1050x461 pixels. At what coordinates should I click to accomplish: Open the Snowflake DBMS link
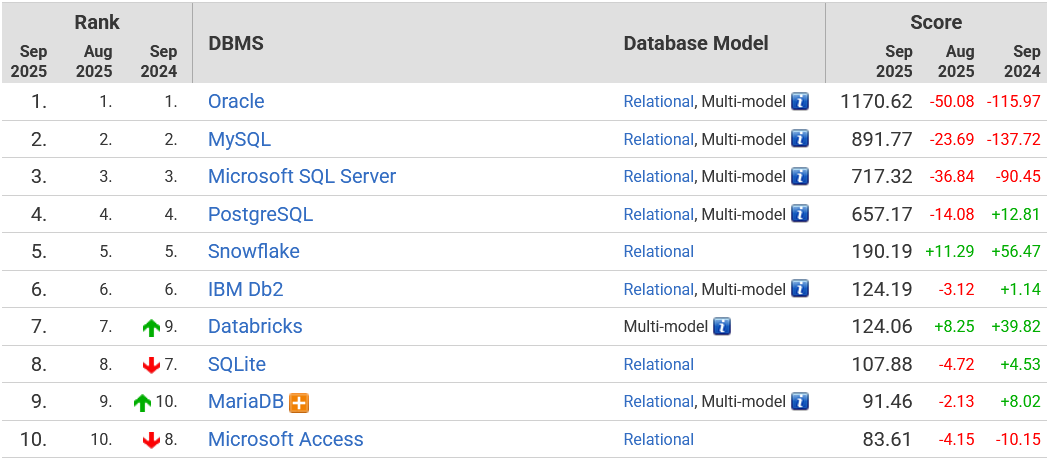tap(254, 251)
